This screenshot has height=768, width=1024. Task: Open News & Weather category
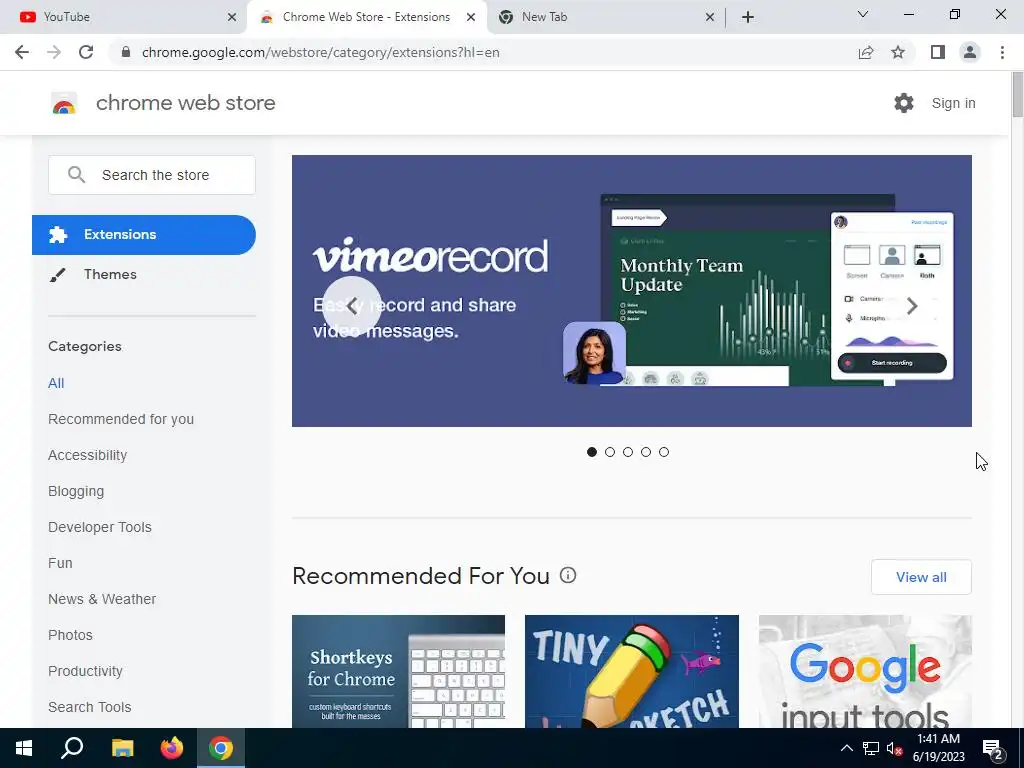[x=102, y=599]
